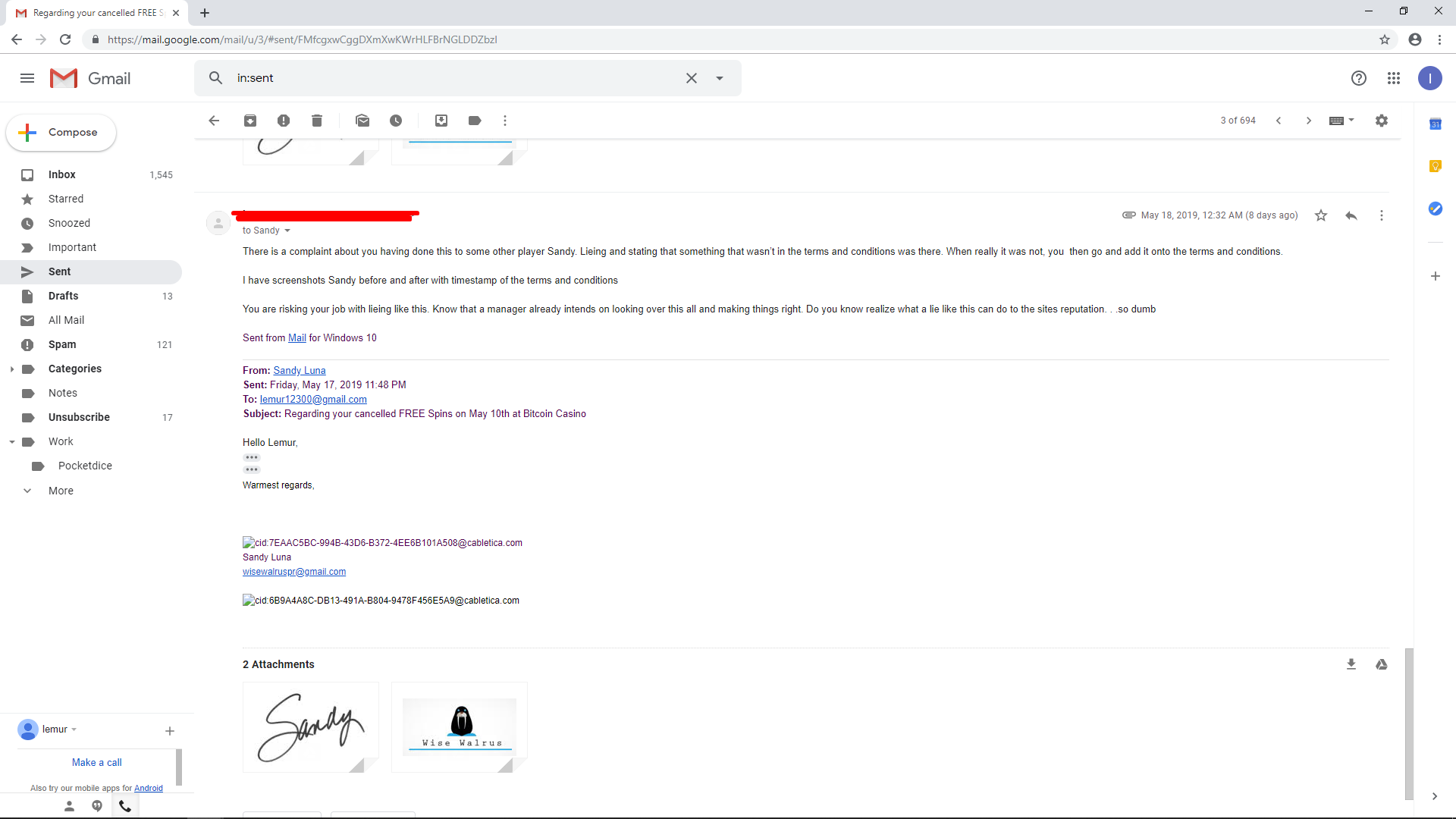Screen dimensions: 1456x819
Task: Expand second trimmed content ellipsis
Action: point(252,469)
